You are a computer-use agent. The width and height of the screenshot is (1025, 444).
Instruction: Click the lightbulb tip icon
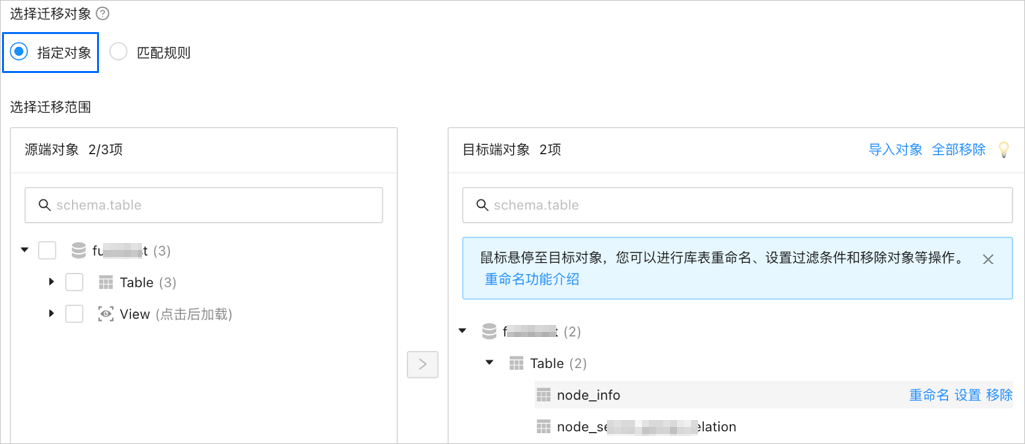click(1004, 150)
